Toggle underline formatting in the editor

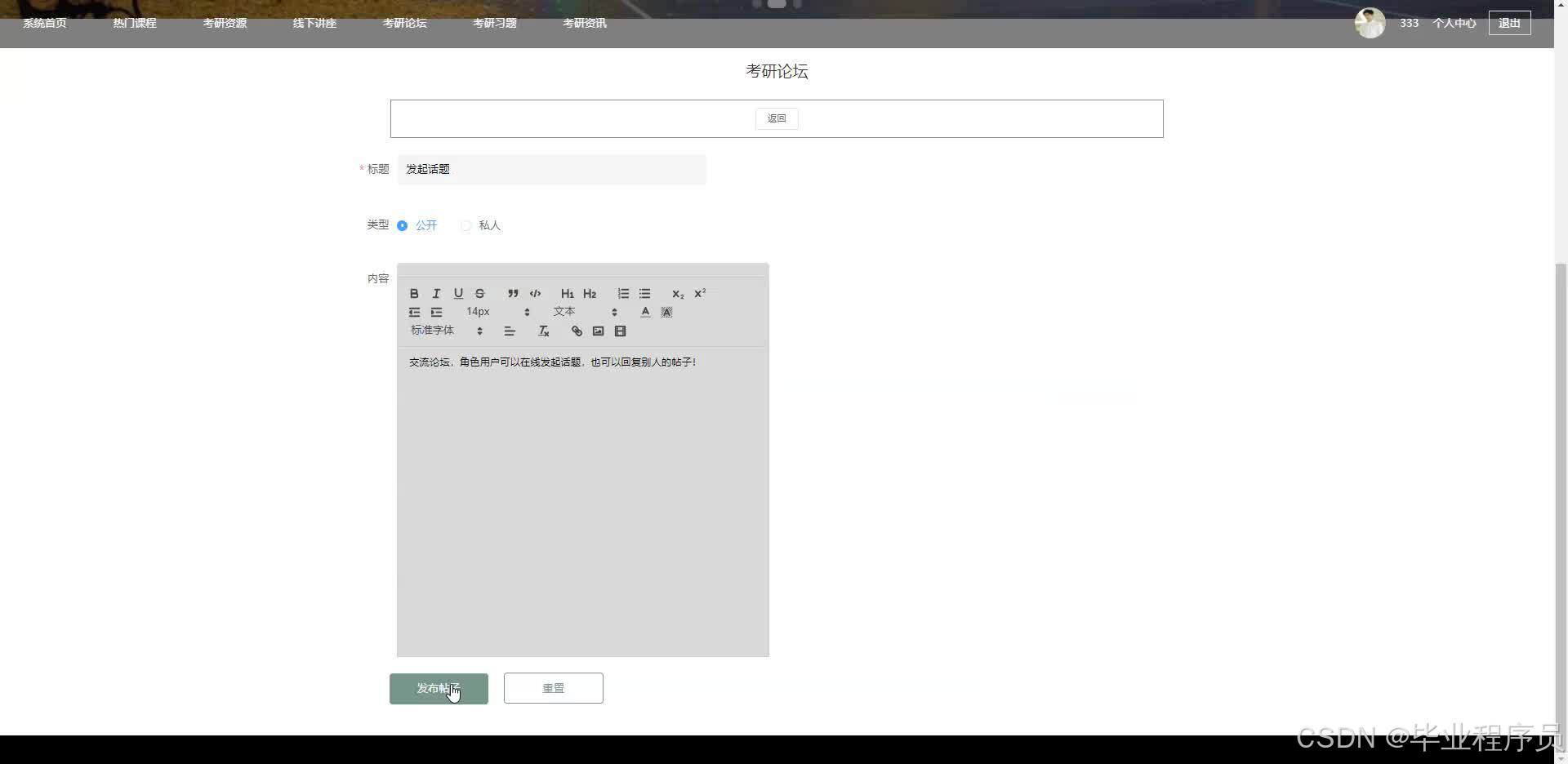(x=458, y=293)
